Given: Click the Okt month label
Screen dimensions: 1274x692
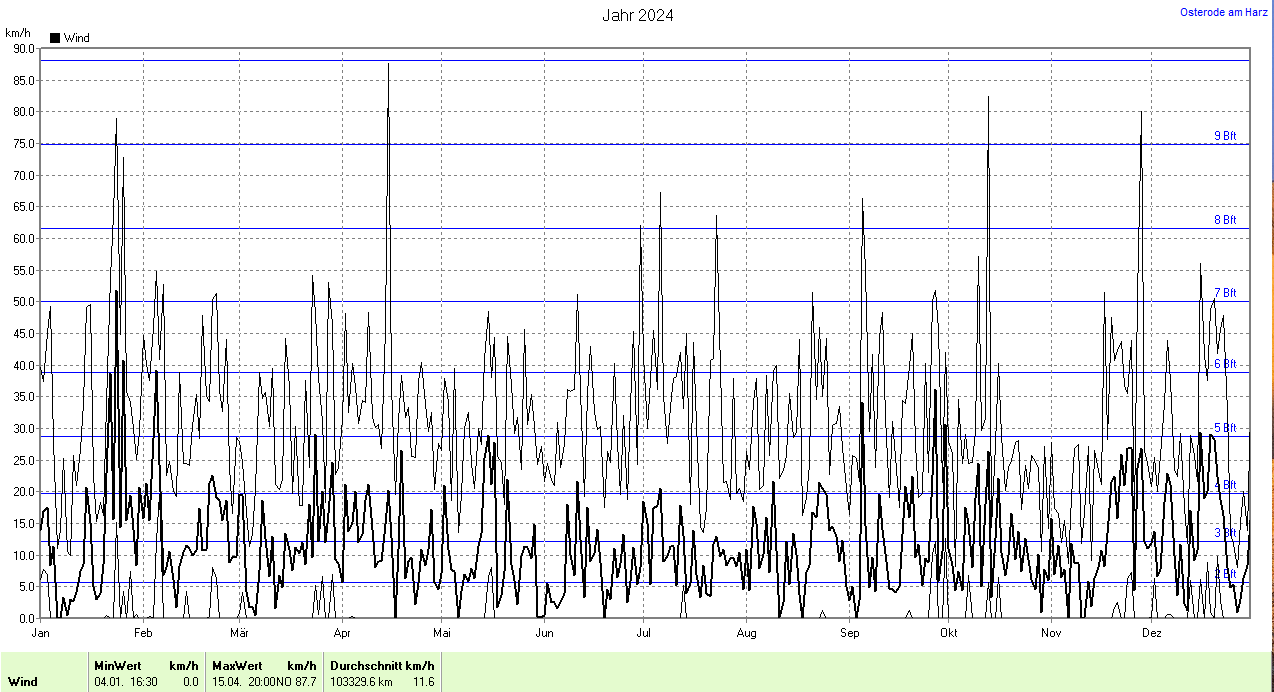Looking at the screenshot, I should (x=949, y=633).
